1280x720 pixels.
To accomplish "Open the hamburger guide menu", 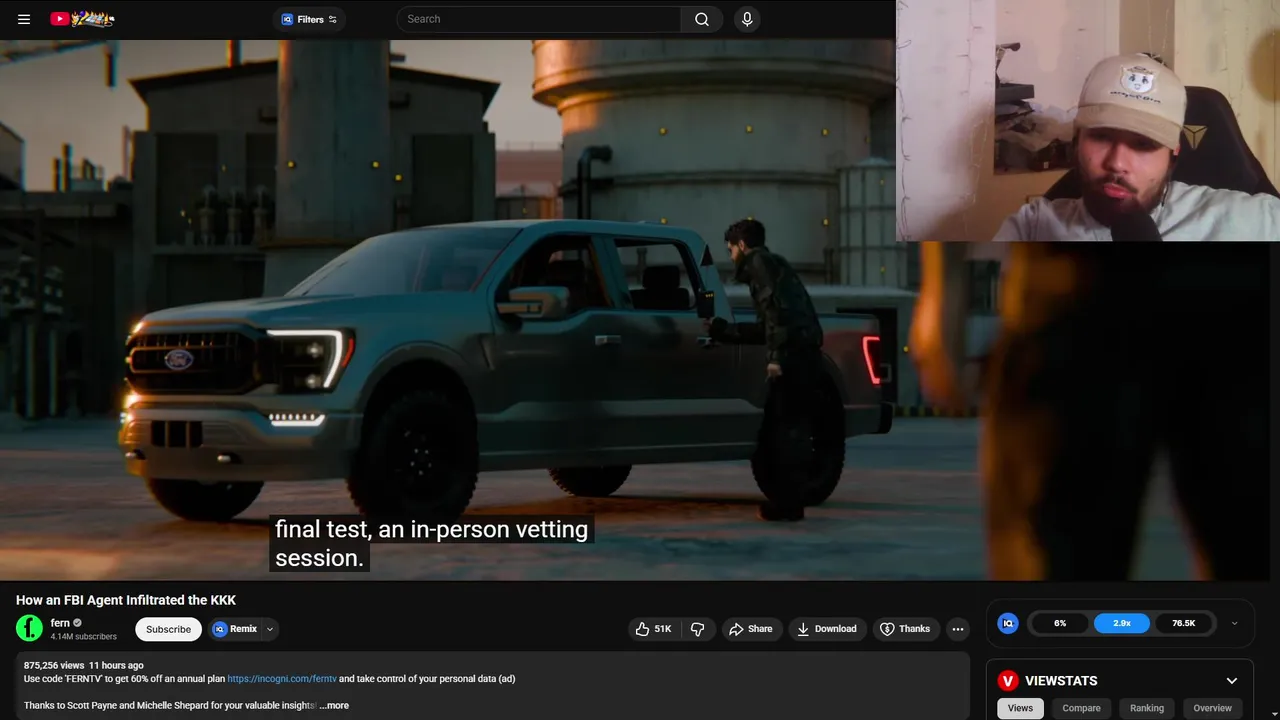I will 24,19.
